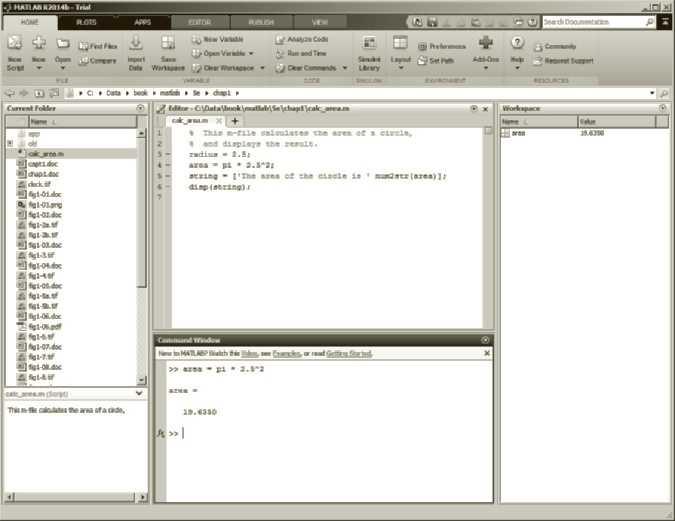
Task: Open the address bar path history dropdown
Action: click(x=652, y=93)
